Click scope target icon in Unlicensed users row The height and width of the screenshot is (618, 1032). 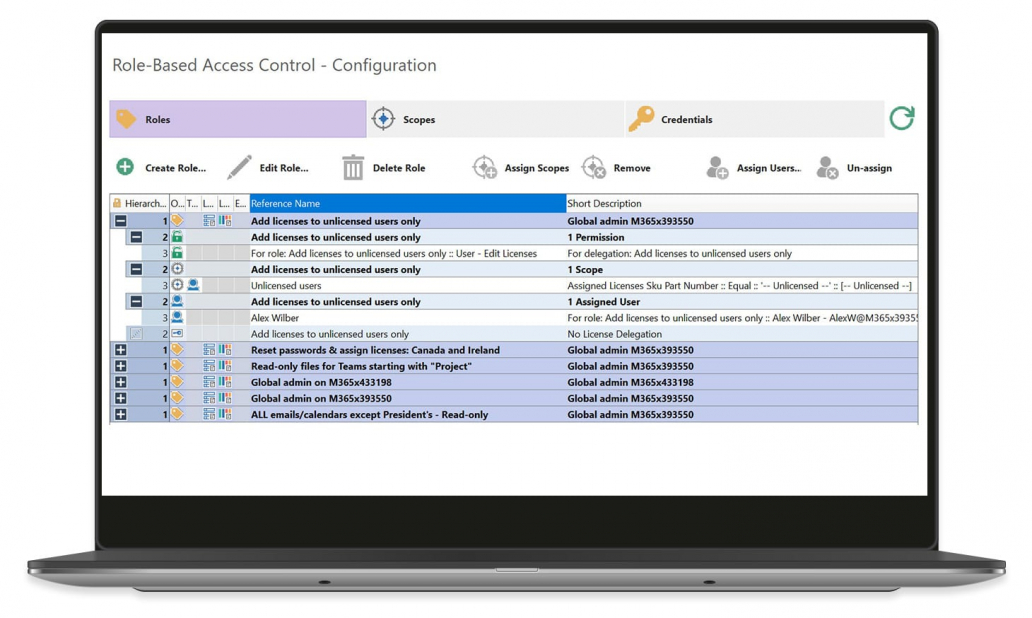(177, 285)
